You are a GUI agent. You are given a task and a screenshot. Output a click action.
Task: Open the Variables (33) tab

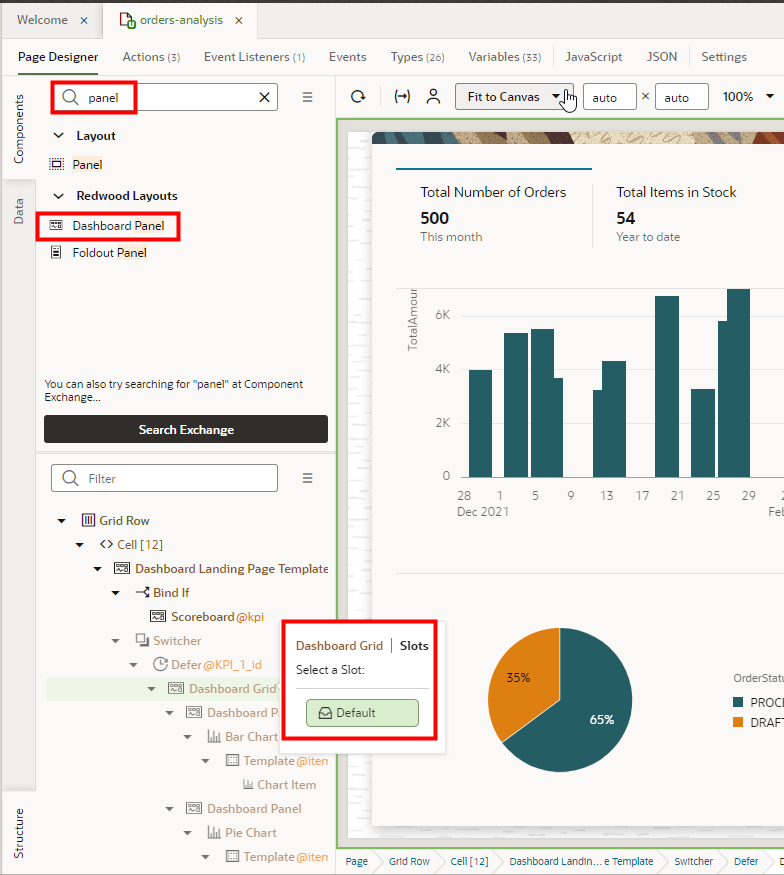(x=504, y=57)
